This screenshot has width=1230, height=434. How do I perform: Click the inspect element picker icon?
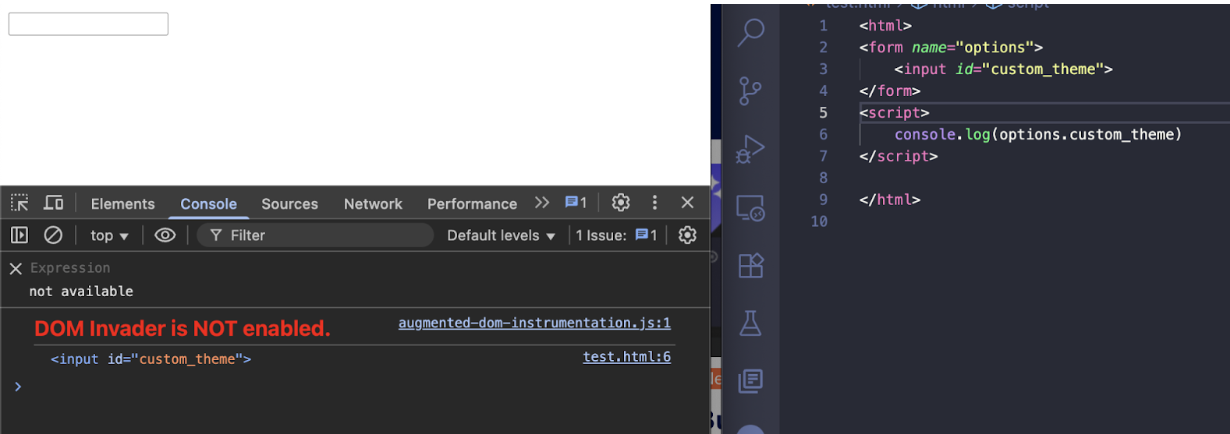point(20,203)
